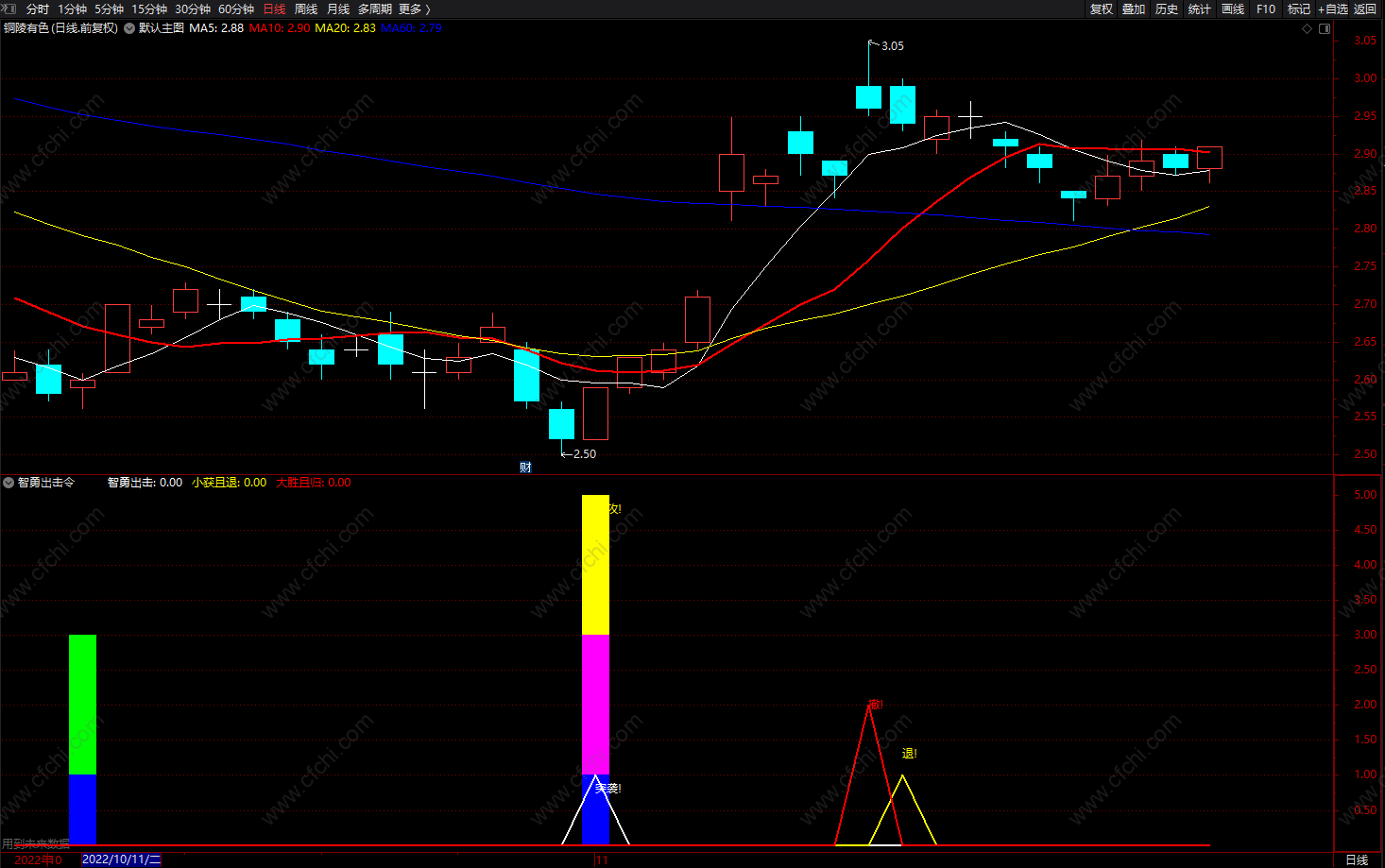Click the tall yellow signal bar
Viewport: 1385px width, 868px height.
[x=595, y=565]
